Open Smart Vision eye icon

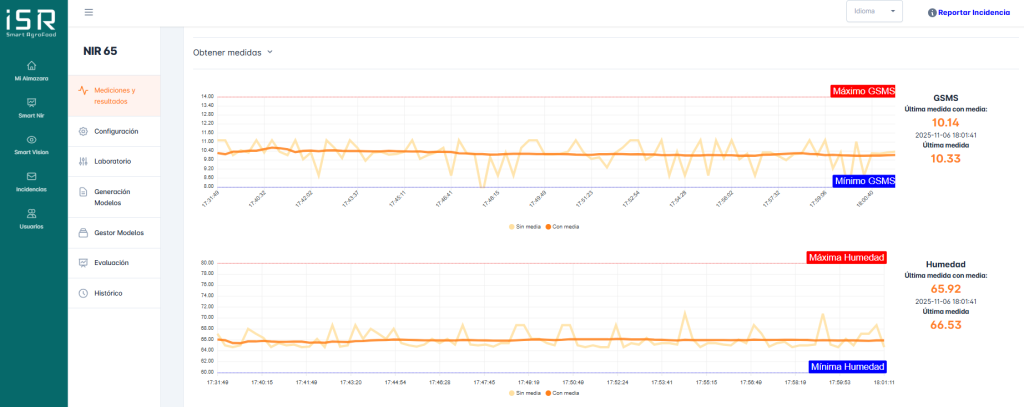point(31,140)
